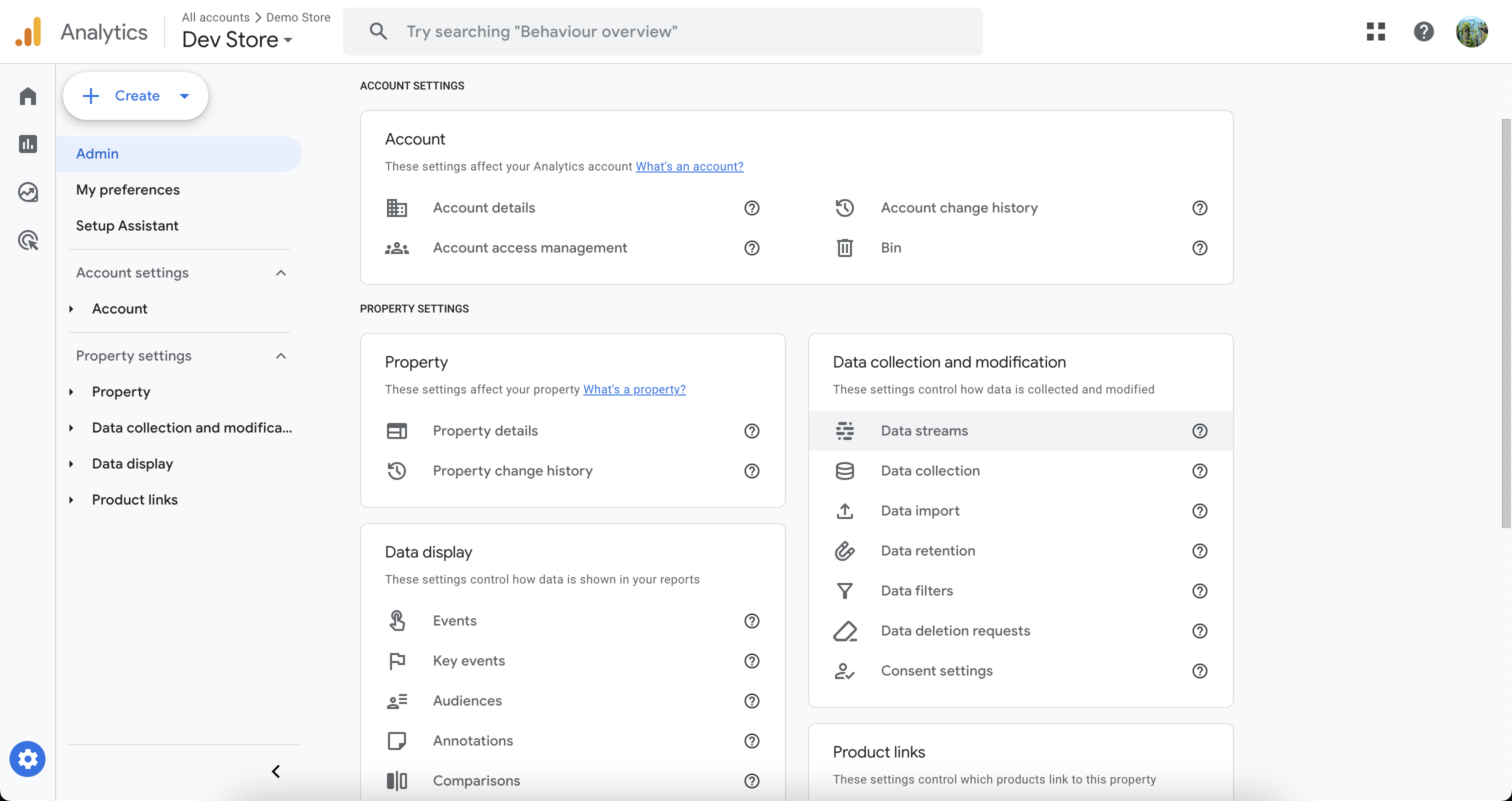
Task: Open Google apps grid icon
Action: 1375,31
